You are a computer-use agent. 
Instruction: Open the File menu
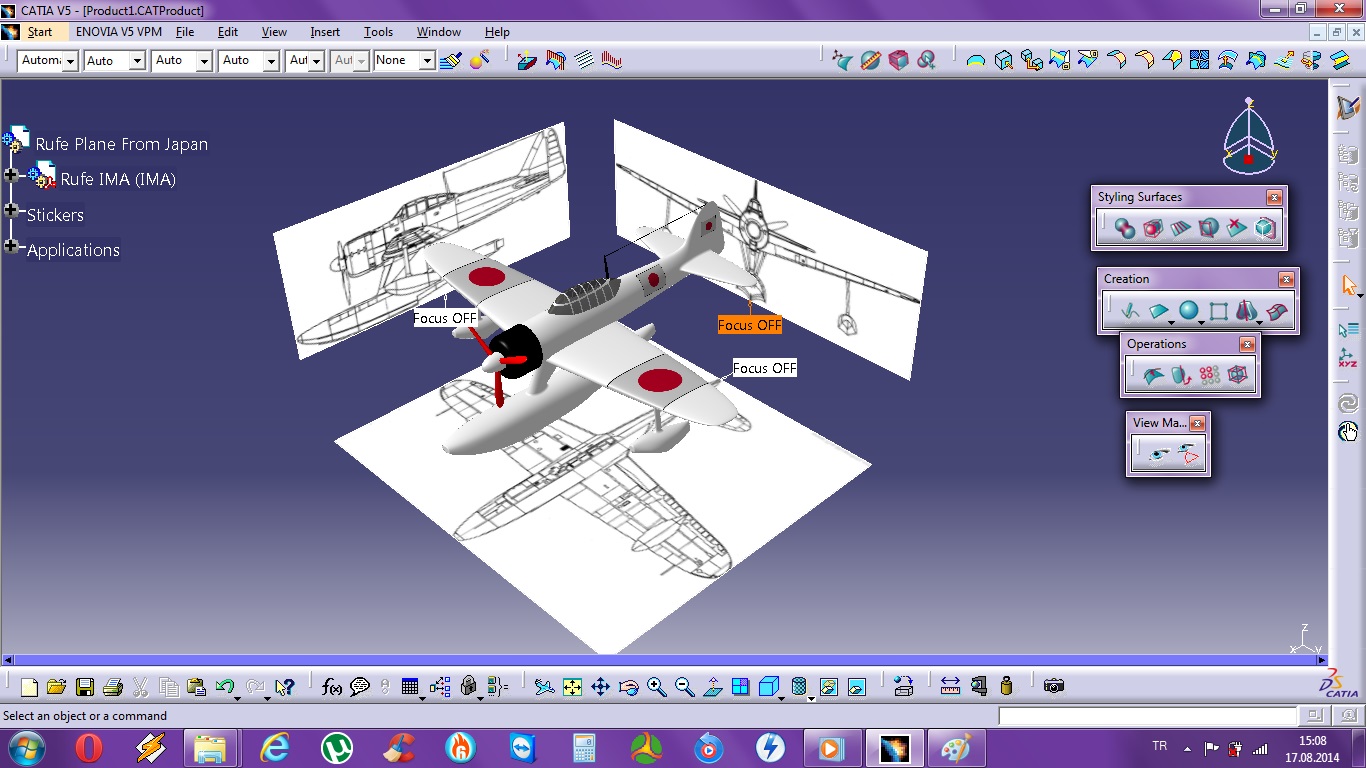(185, 32)
